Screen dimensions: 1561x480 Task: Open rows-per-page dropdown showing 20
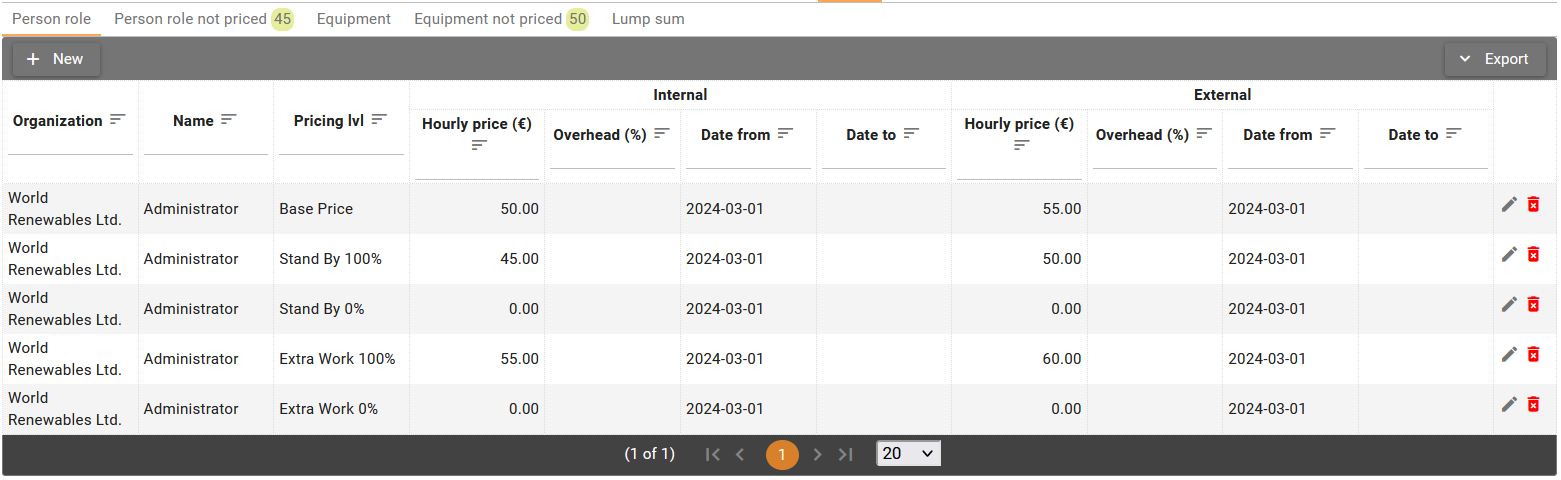click(x=908, y=454)
